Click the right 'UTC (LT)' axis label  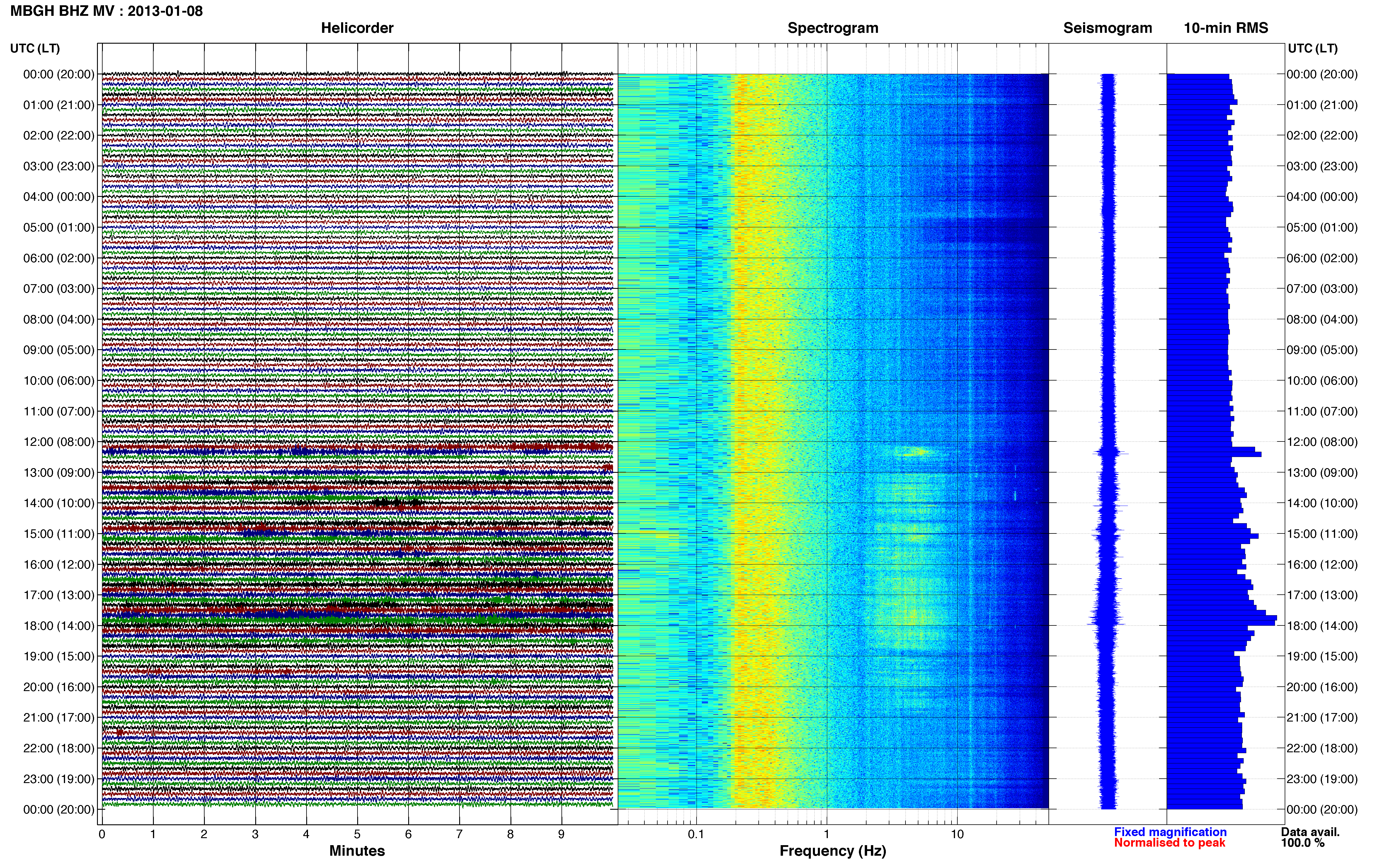point(1313,48)
